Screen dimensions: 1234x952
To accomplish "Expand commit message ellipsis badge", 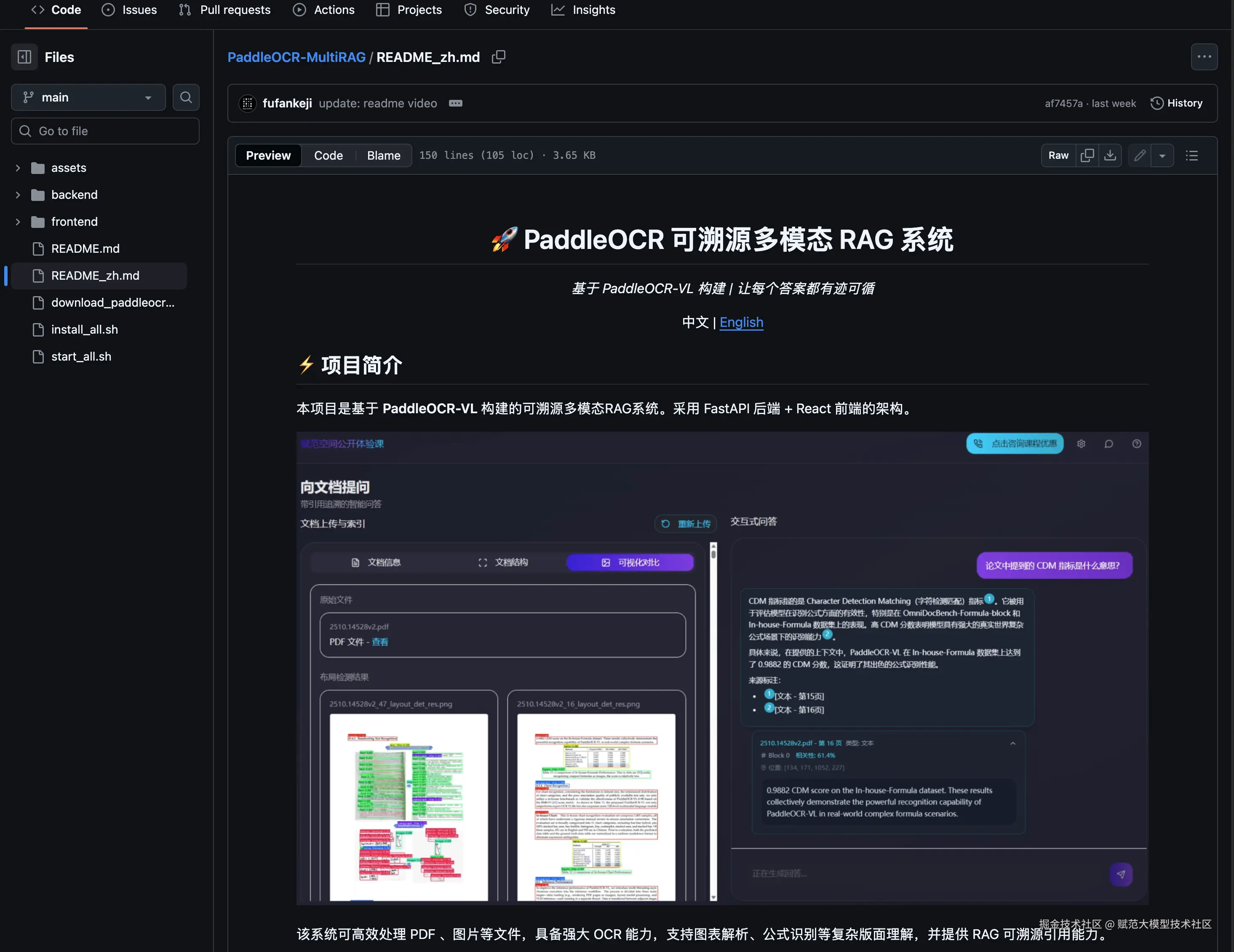I will click(455, 103).
